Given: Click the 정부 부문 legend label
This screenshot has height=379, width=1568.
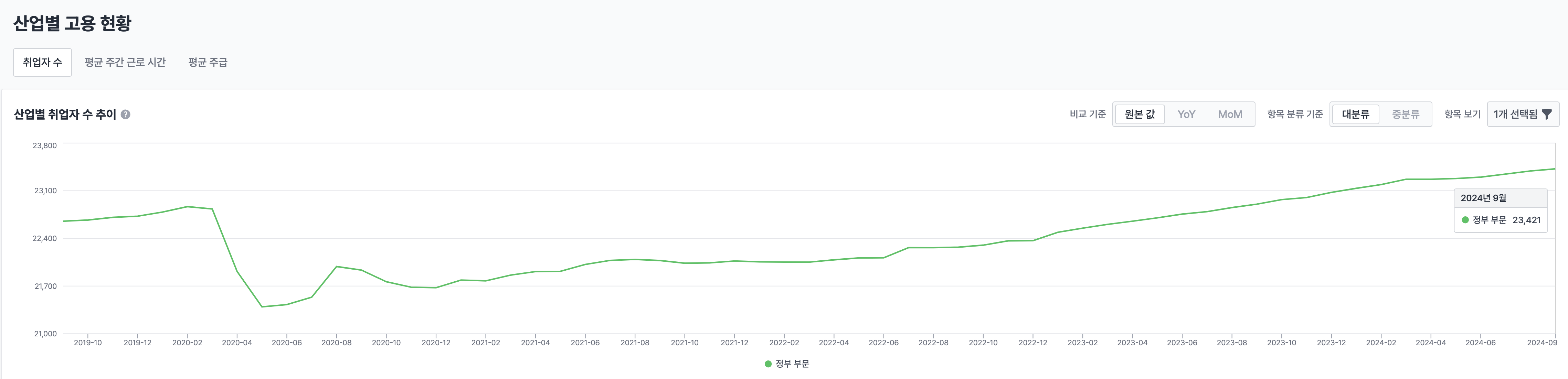Looking at the screenshot, I should click(x=792, y=364).
